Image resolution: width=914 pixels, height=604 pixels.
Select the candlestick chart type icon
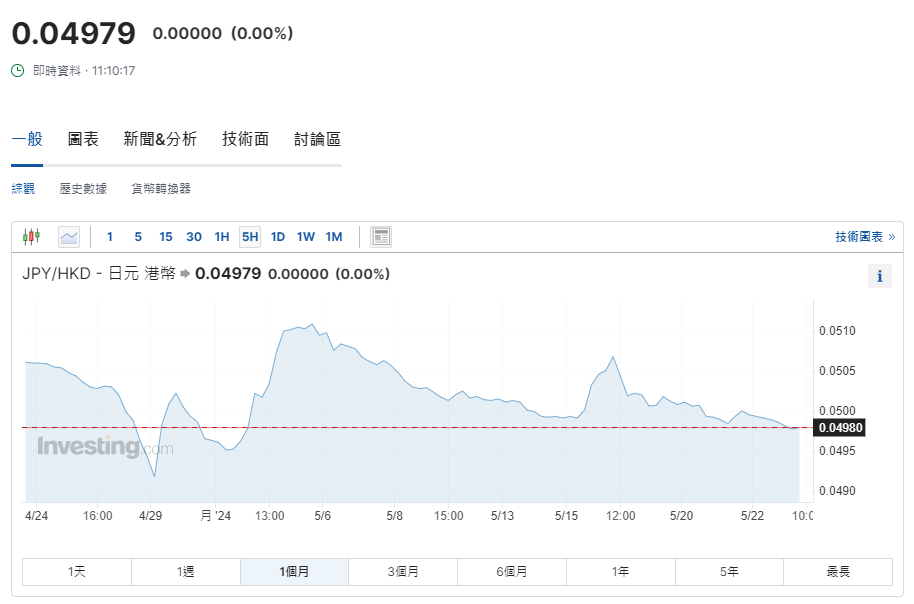[31, 237]
